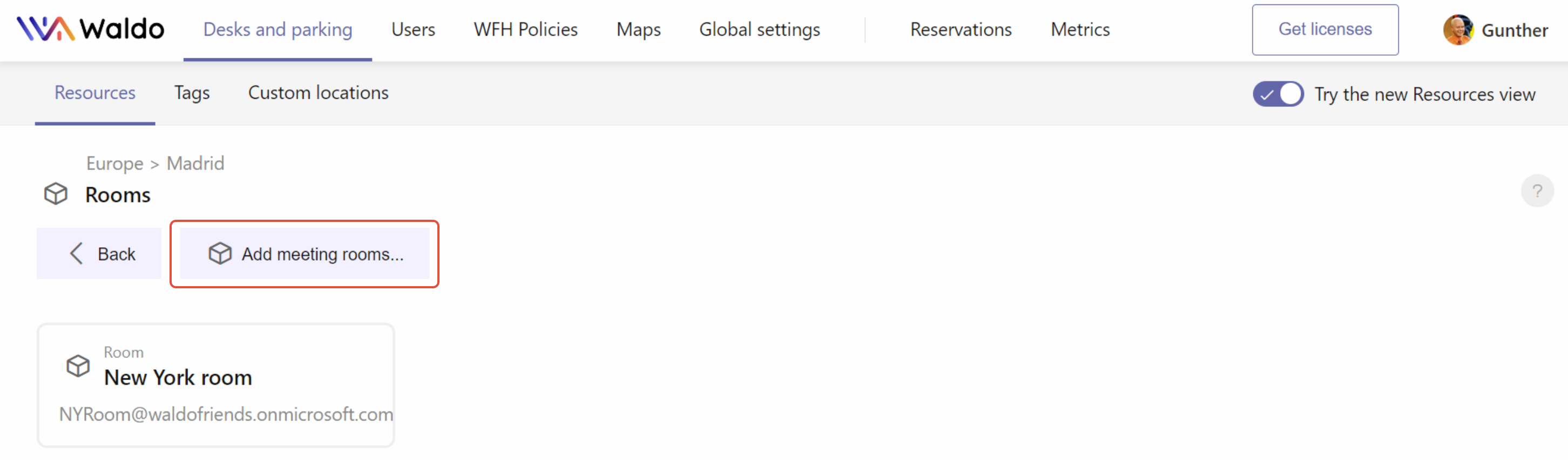This screenshot has width=1568, height=460.
Task: Select the Resources sub-tab
Action: click(95, 93)
